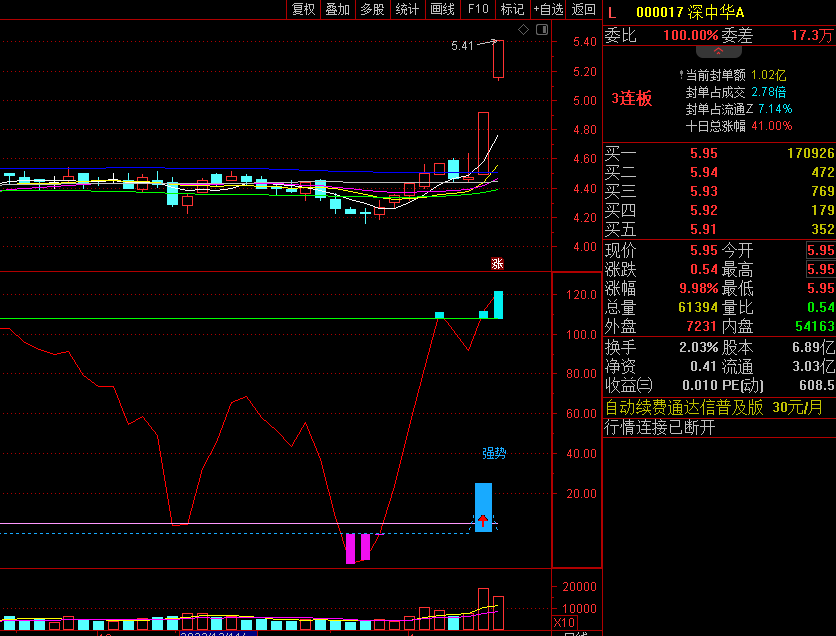
Task: Go back using 返回 button
Action: (583, 9)
